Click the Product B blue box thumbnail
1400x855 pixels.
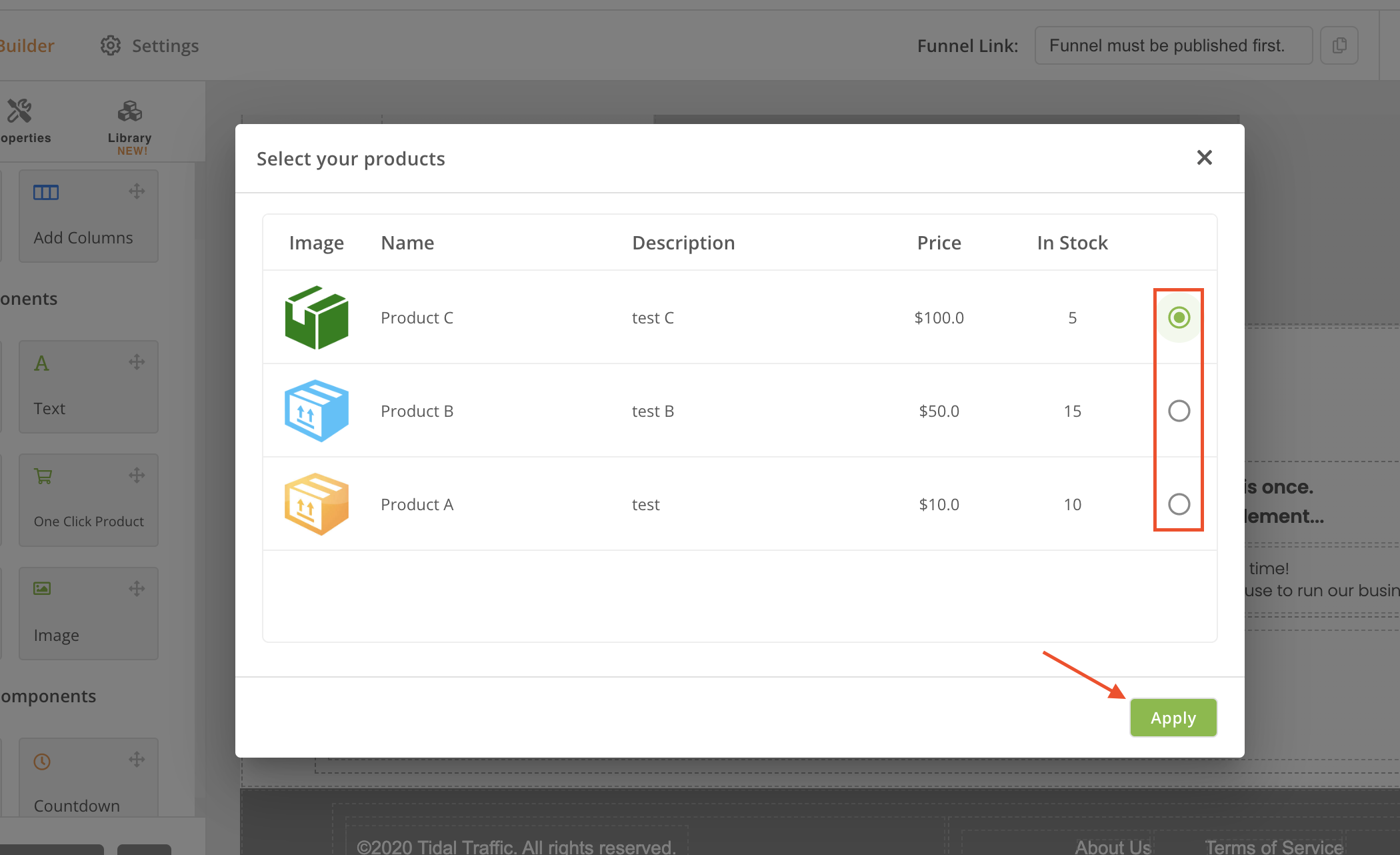coord(317,411)
